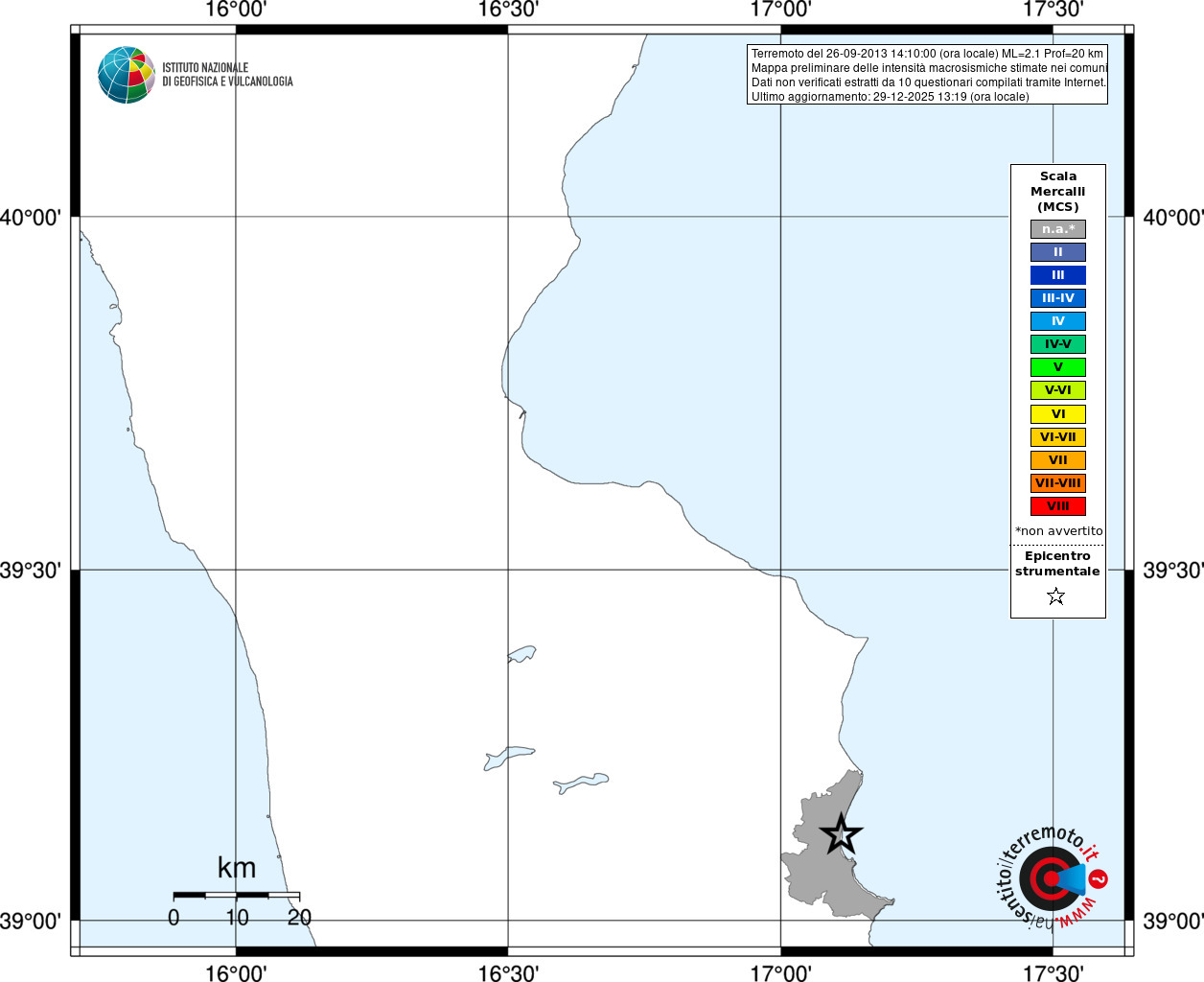
Task: Click the top 16°30' longitude label
Action: click(508, 10)
